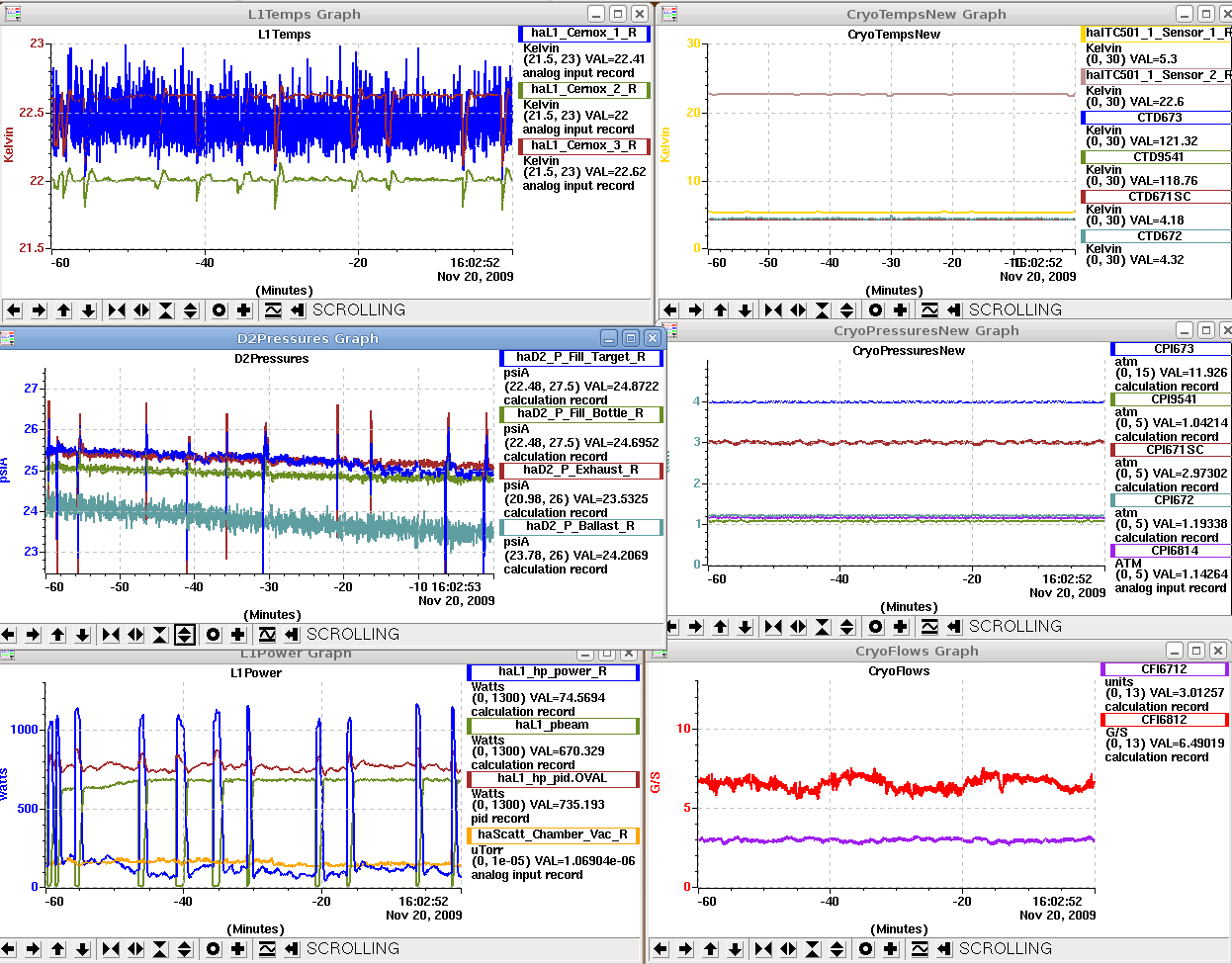Select the haL1_Cernox_1_R legend entry

[x=584, y=33]
